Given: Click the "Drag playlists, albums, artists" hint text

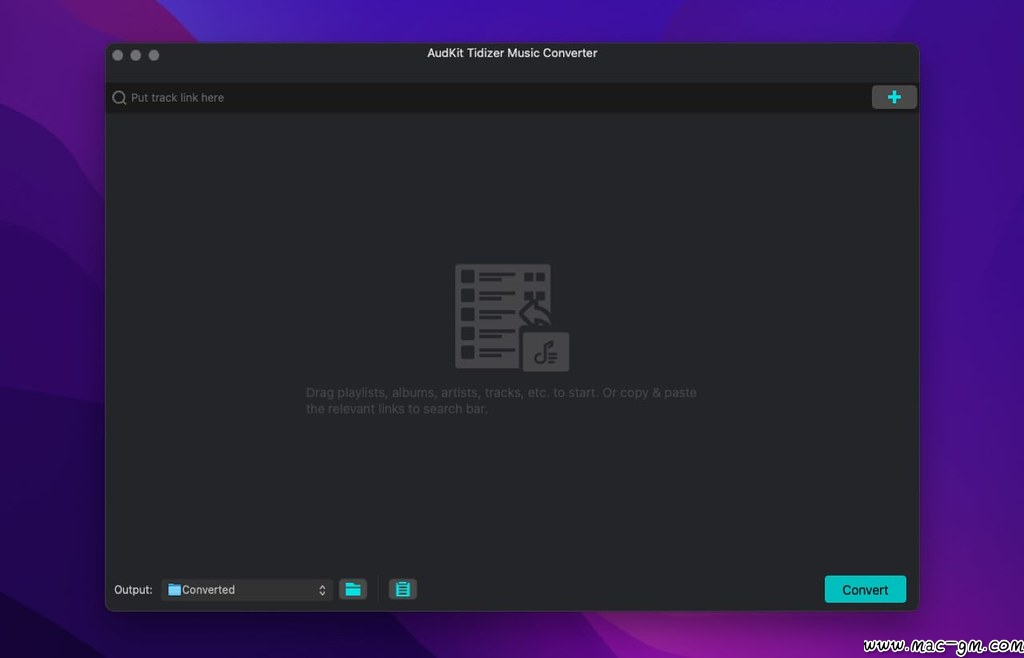Looking at the screenshot, I should 501,401.
